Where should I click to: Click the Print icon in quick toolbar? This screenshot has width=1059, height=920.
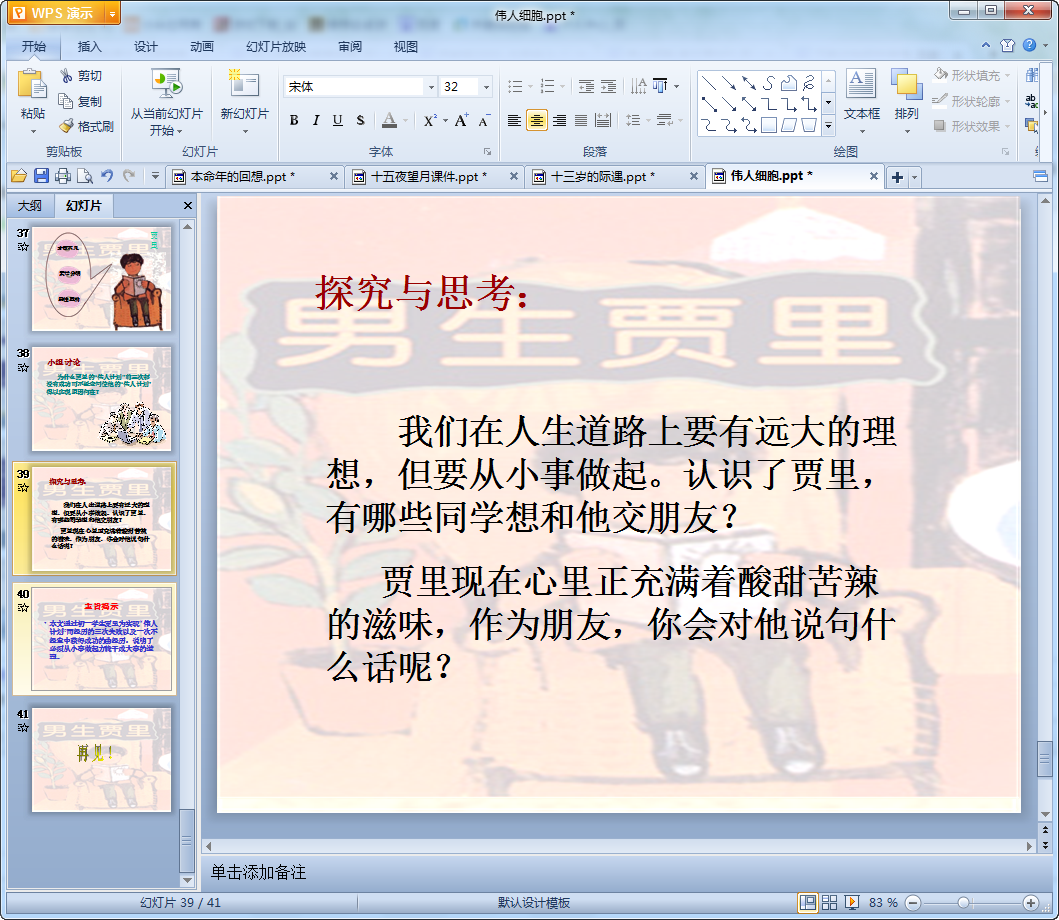[63, 176]
